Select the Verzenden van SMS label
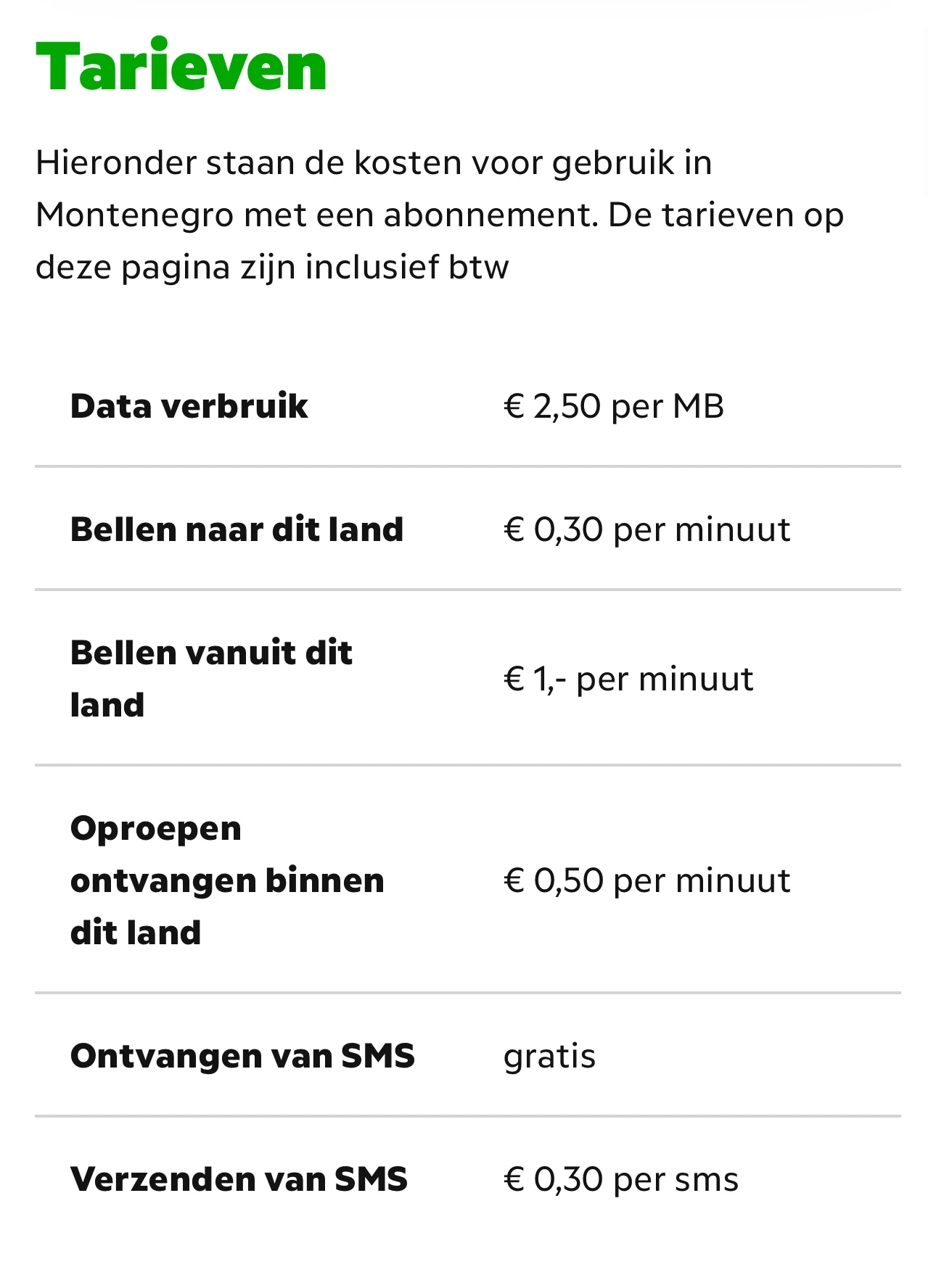Screen dimensions: 936x1288 pyautogui.click(x=239, y=1179)
